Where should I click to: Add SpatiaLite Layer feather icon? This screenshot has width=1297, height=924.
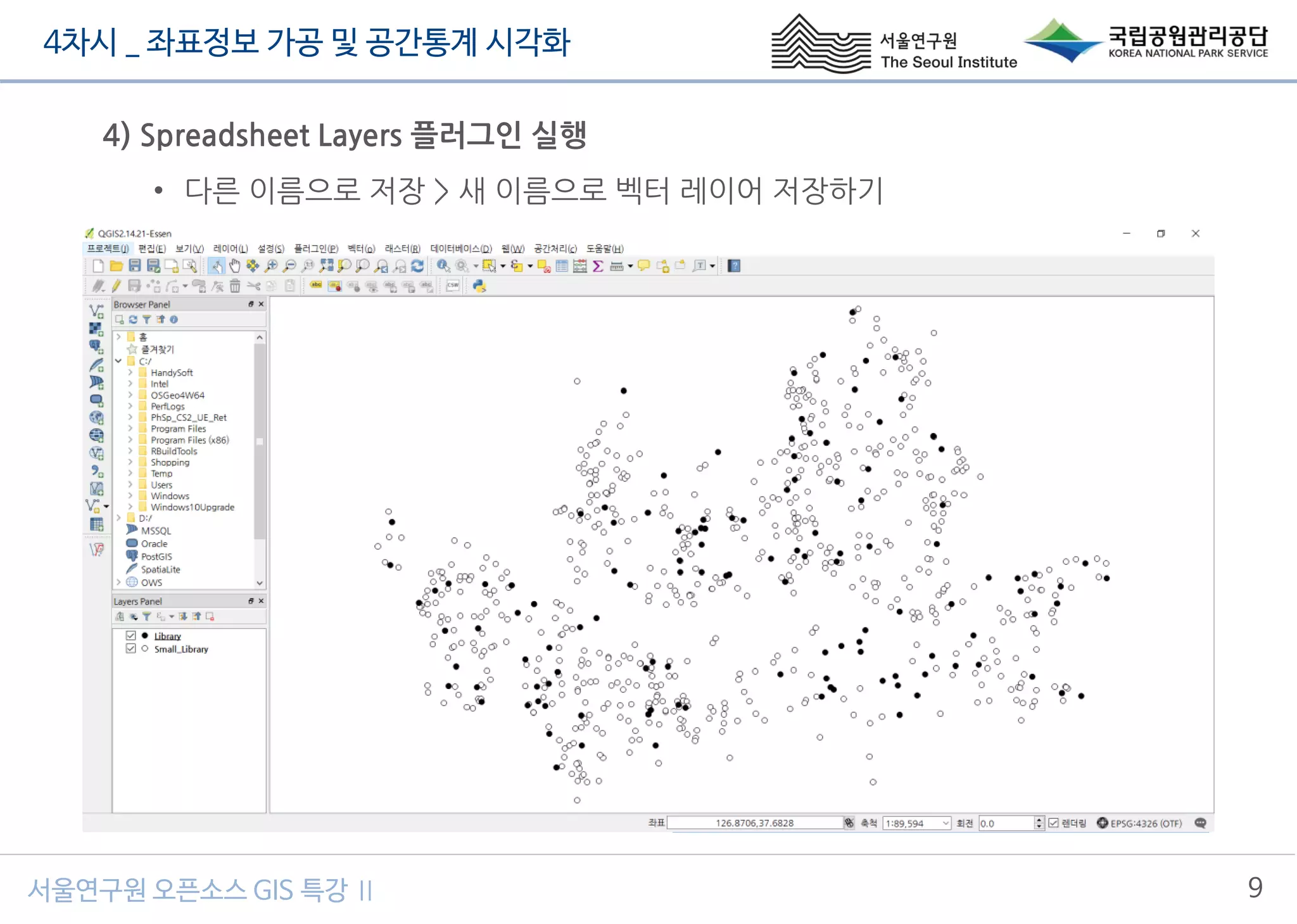(x=96, y=365)
